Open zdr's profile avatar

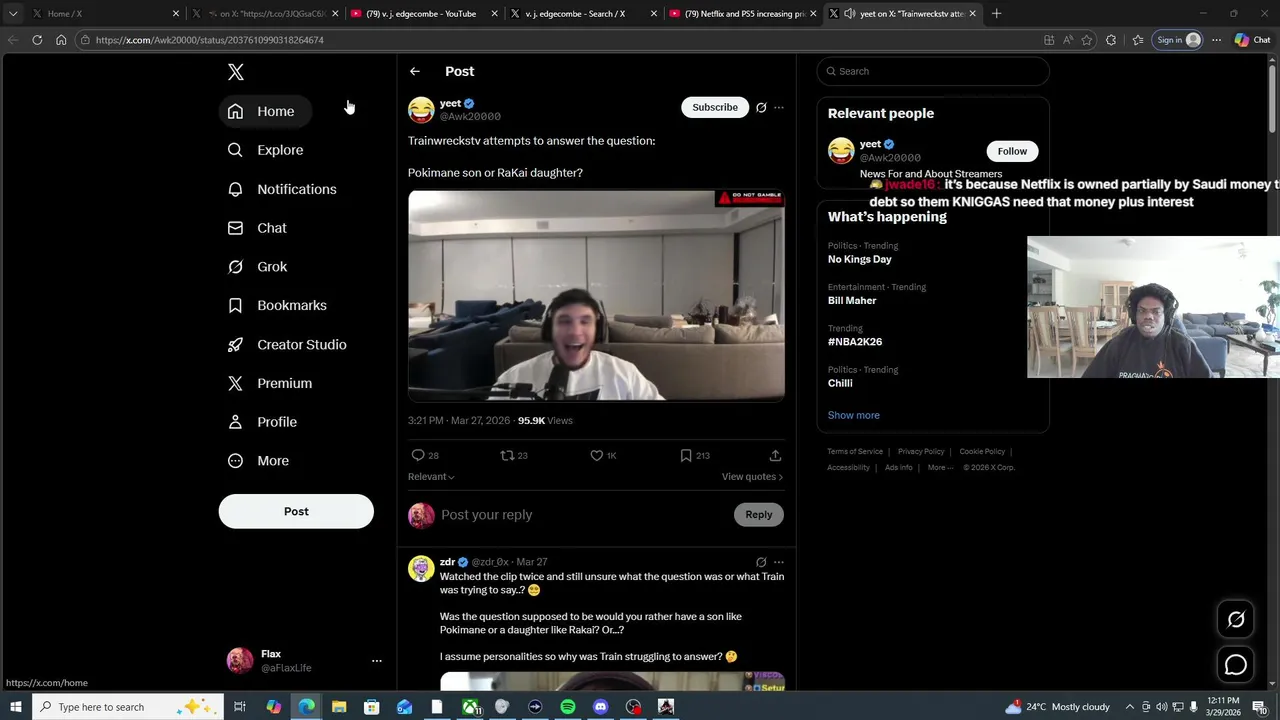421,569
